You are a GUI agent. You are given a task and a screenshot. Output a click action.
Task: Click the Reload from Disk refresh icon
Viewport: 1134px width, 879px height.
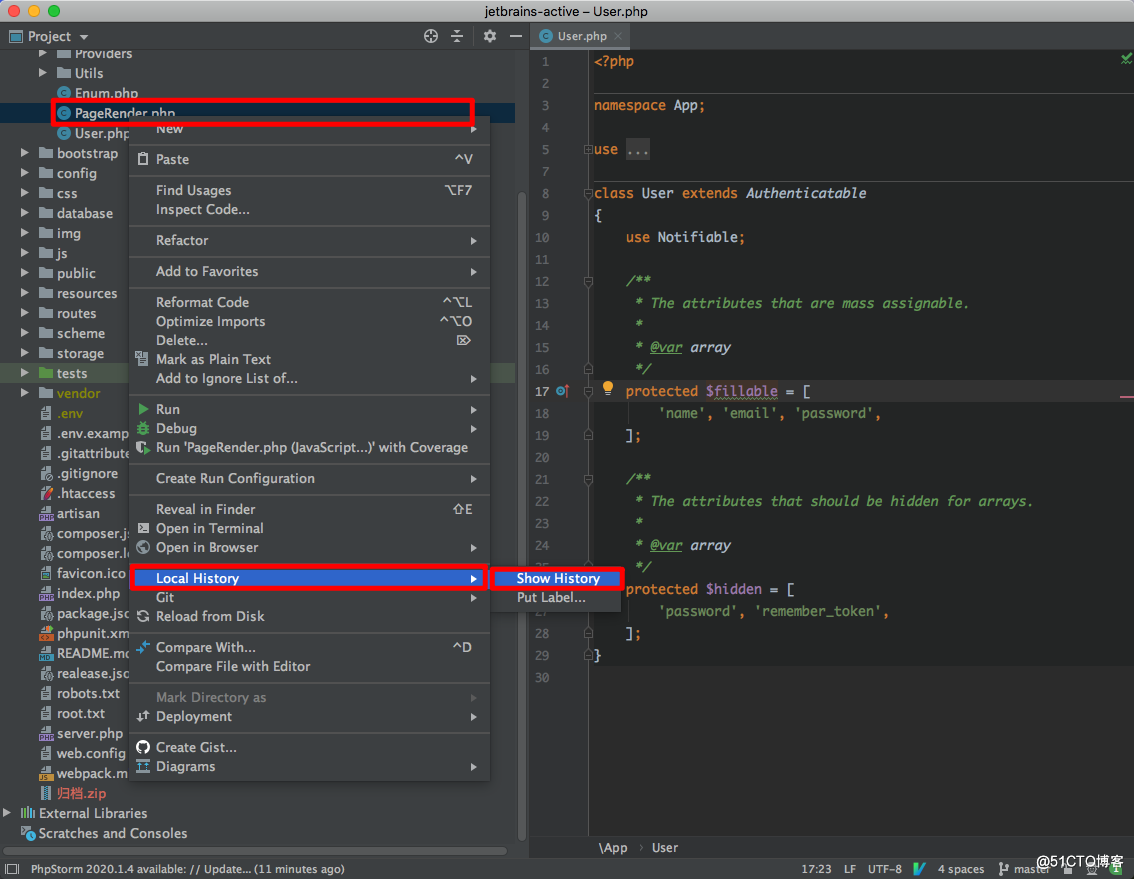(x=143, y=616)
